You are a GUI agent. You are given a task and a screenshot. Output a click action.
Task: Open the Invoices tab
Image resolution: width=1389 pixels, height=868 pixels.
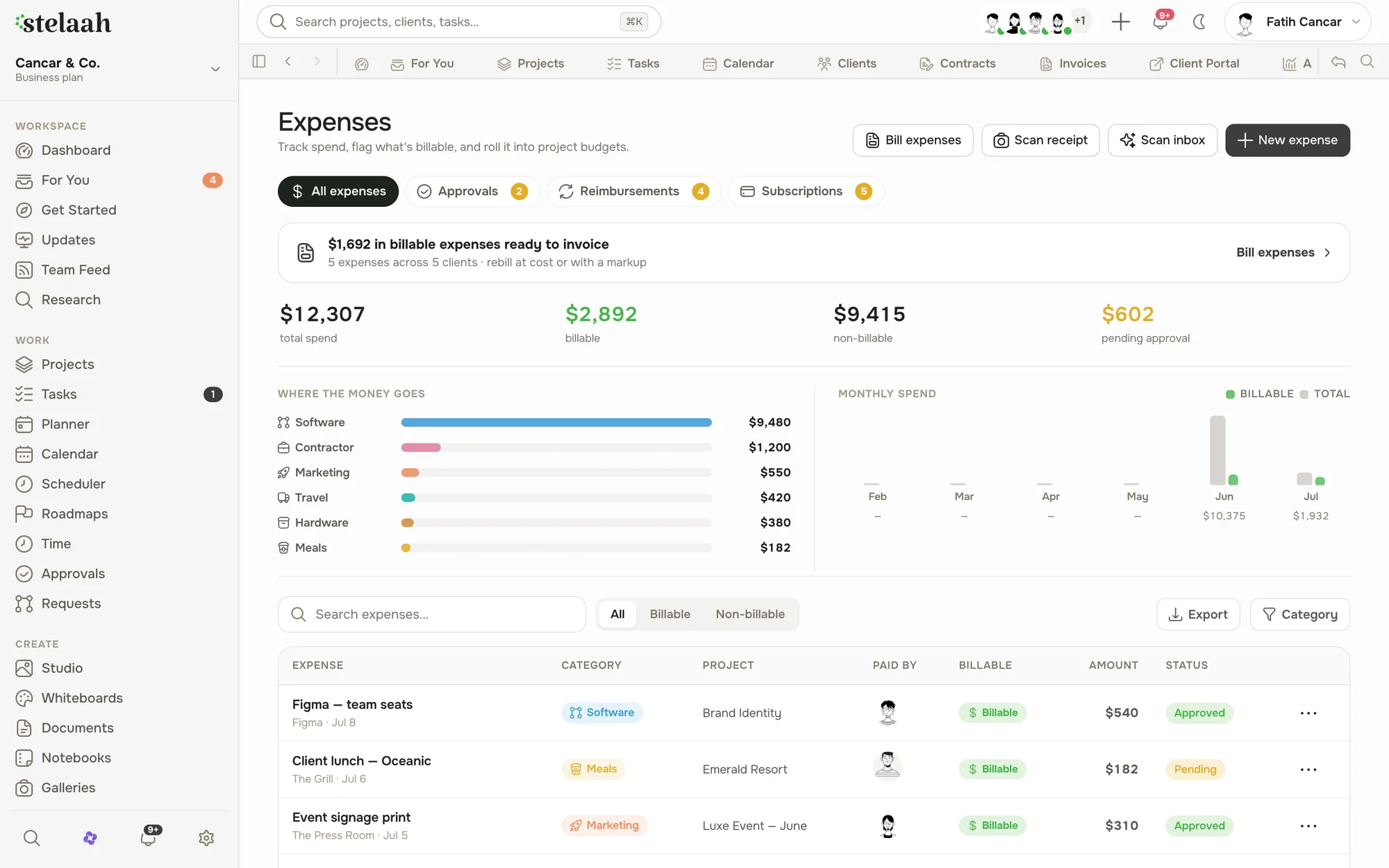pos(1072,64)
